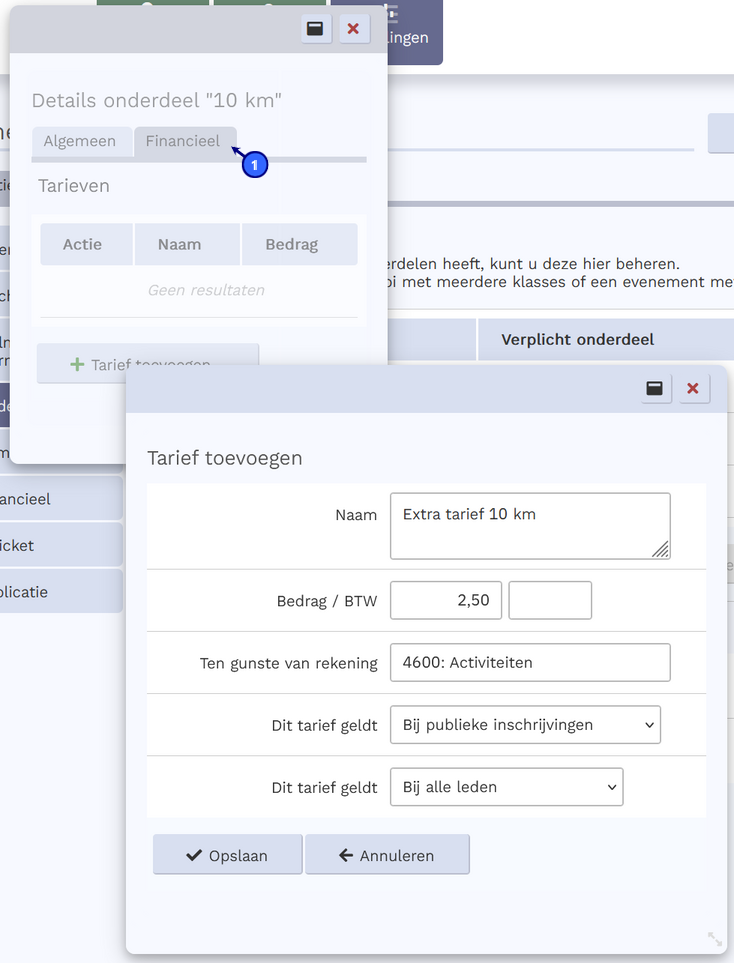Focus the Naam field with "Extra tarief 10 km"
734x963 pixels.
point(528,525)
